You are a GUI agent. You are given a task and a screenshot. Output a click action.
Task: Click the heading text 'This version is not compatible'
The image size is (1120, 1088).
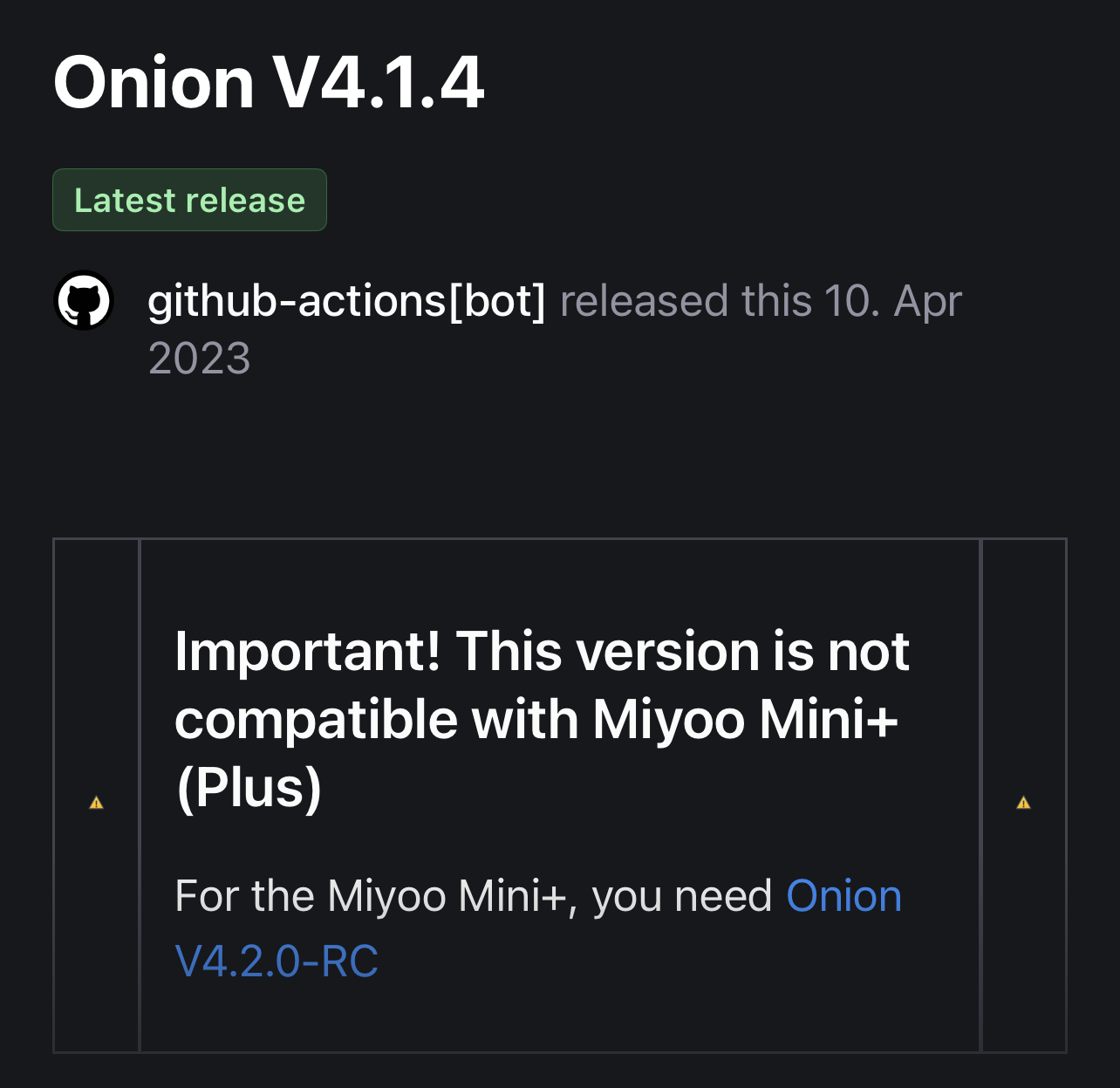click(x=541, y=717)
